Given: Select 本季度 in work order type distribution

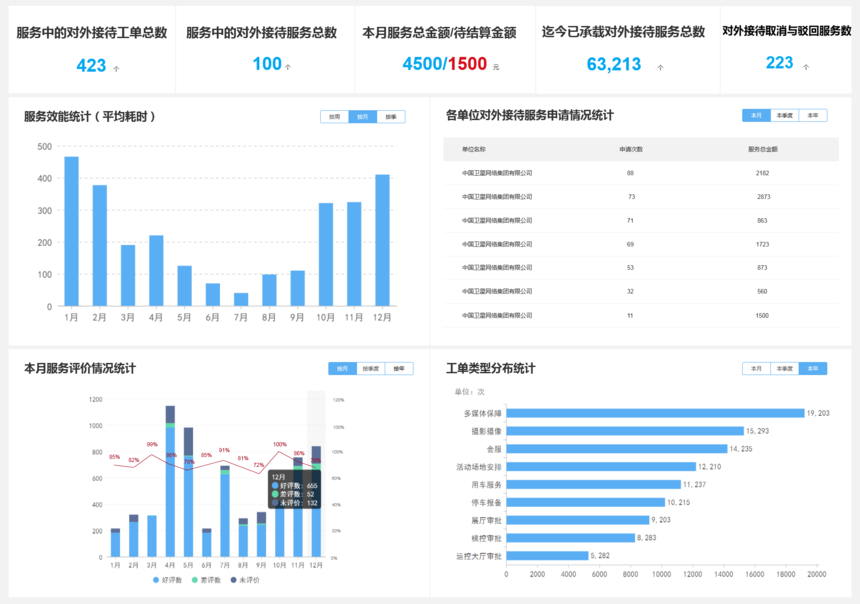Looking at the screenshot, I should [785, 369].
